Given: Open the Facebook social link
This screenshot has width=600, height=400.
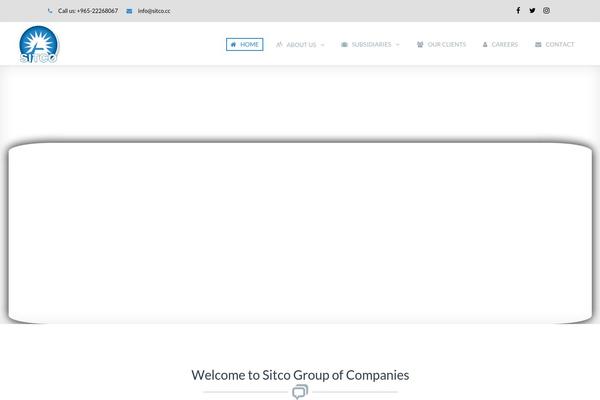Looking at the screenshot, I should pos(518,11).
